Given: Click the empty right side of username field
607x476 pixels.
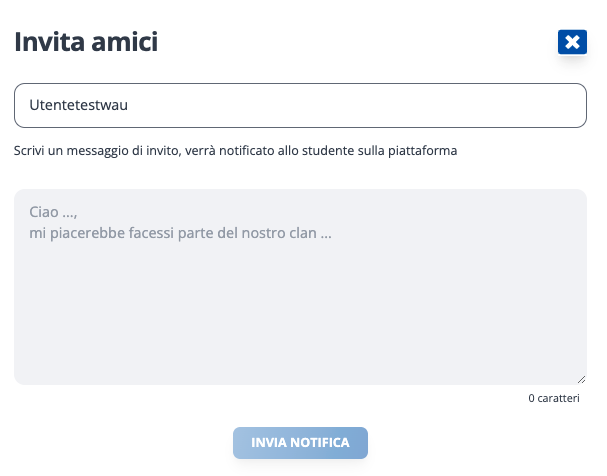Looking at the screenshot, I should (450, 105).
